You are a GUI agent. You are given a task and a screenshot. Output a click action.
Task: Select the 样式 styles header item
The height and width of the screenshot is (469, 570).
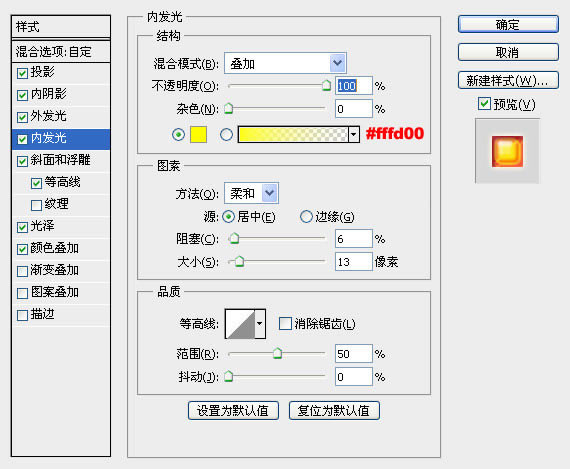[x=61, y=27]
